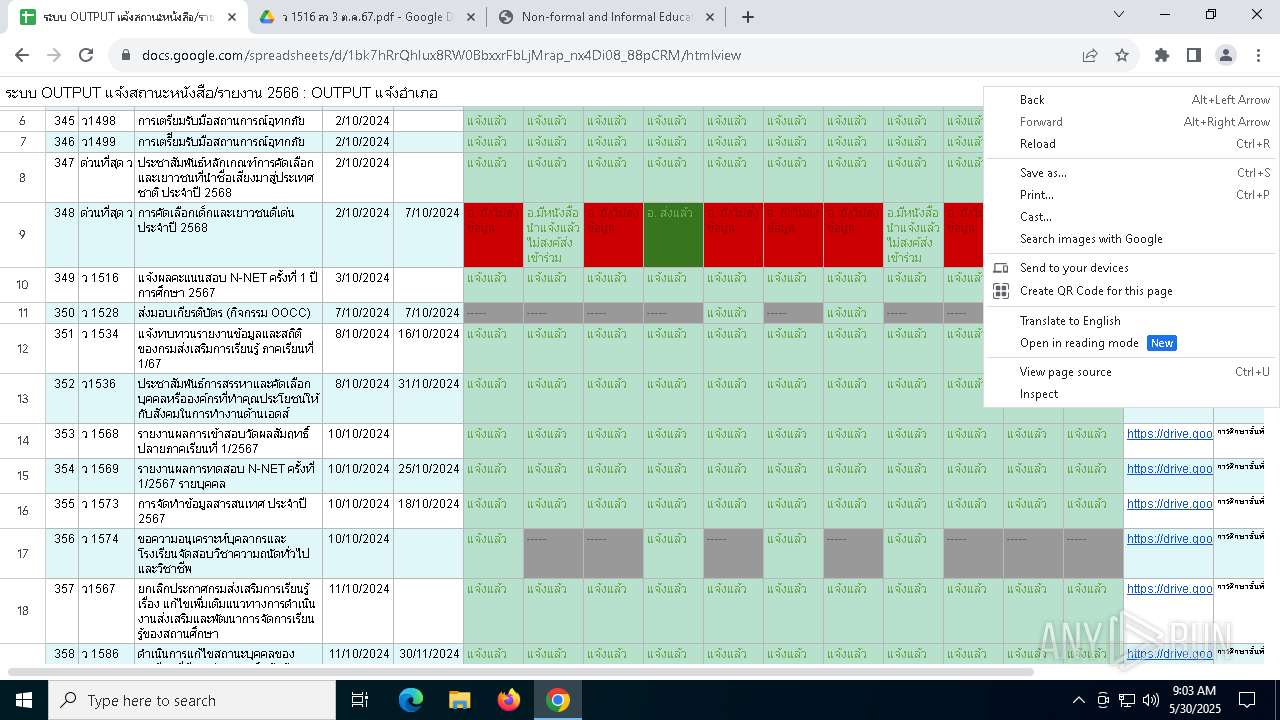1280x720 pixels.
Task: Select Create QR Code for this page
Action: click(1130, 291)
